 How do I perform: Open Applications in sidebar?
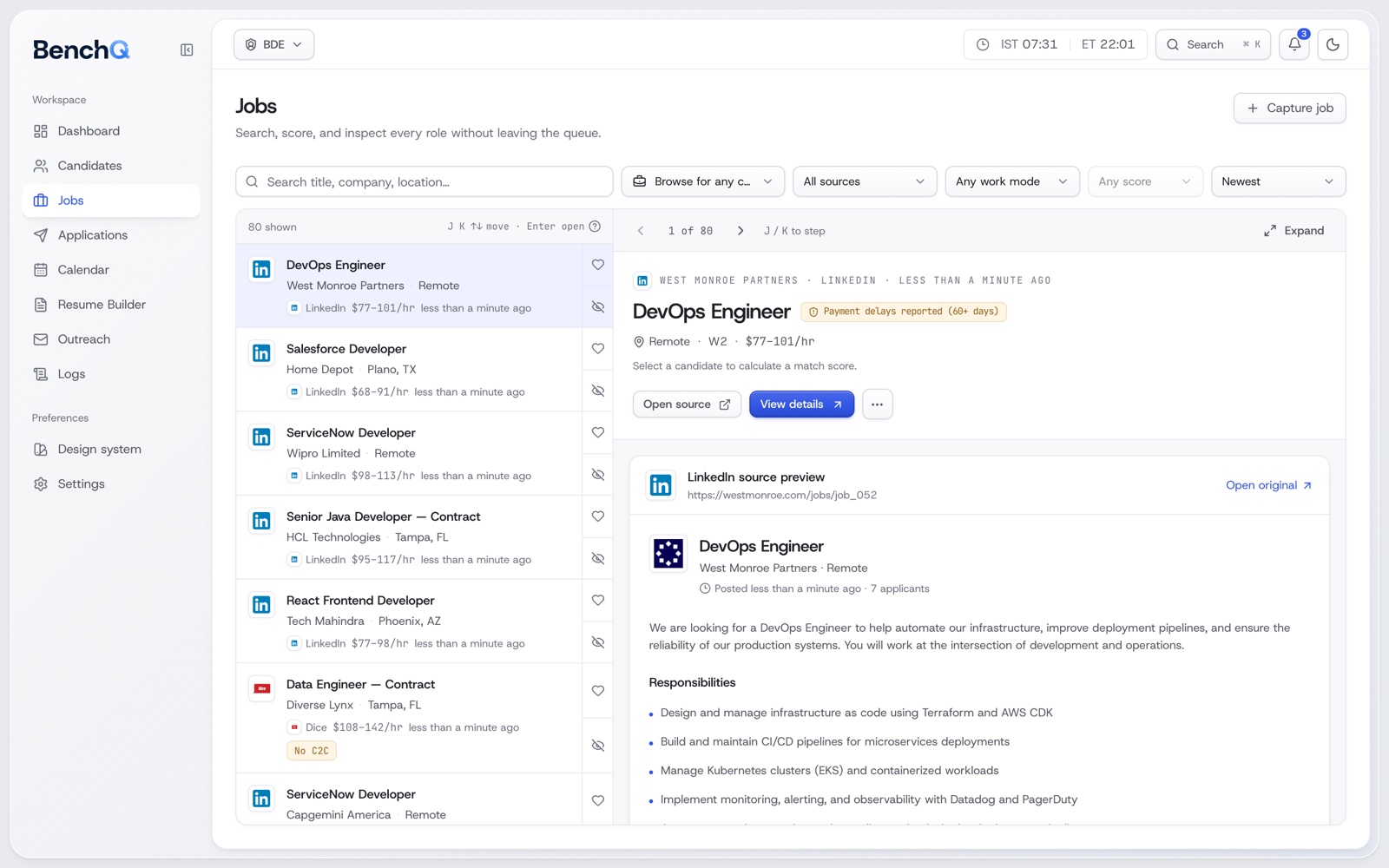click(x=111, y=235)
